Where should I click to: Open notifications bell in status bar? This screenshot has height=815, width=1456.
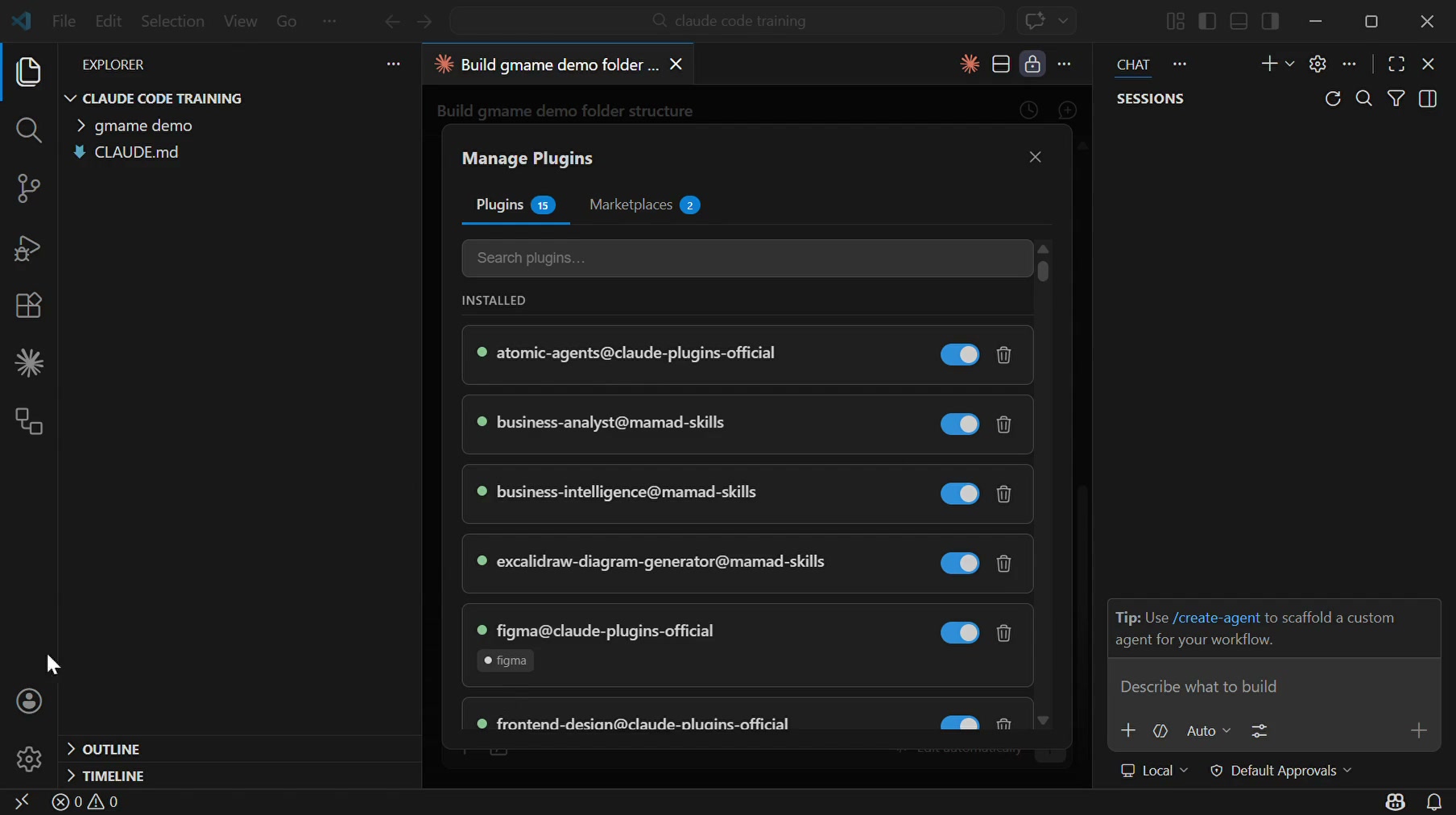pyautogui.click(x=1434, y=802)
